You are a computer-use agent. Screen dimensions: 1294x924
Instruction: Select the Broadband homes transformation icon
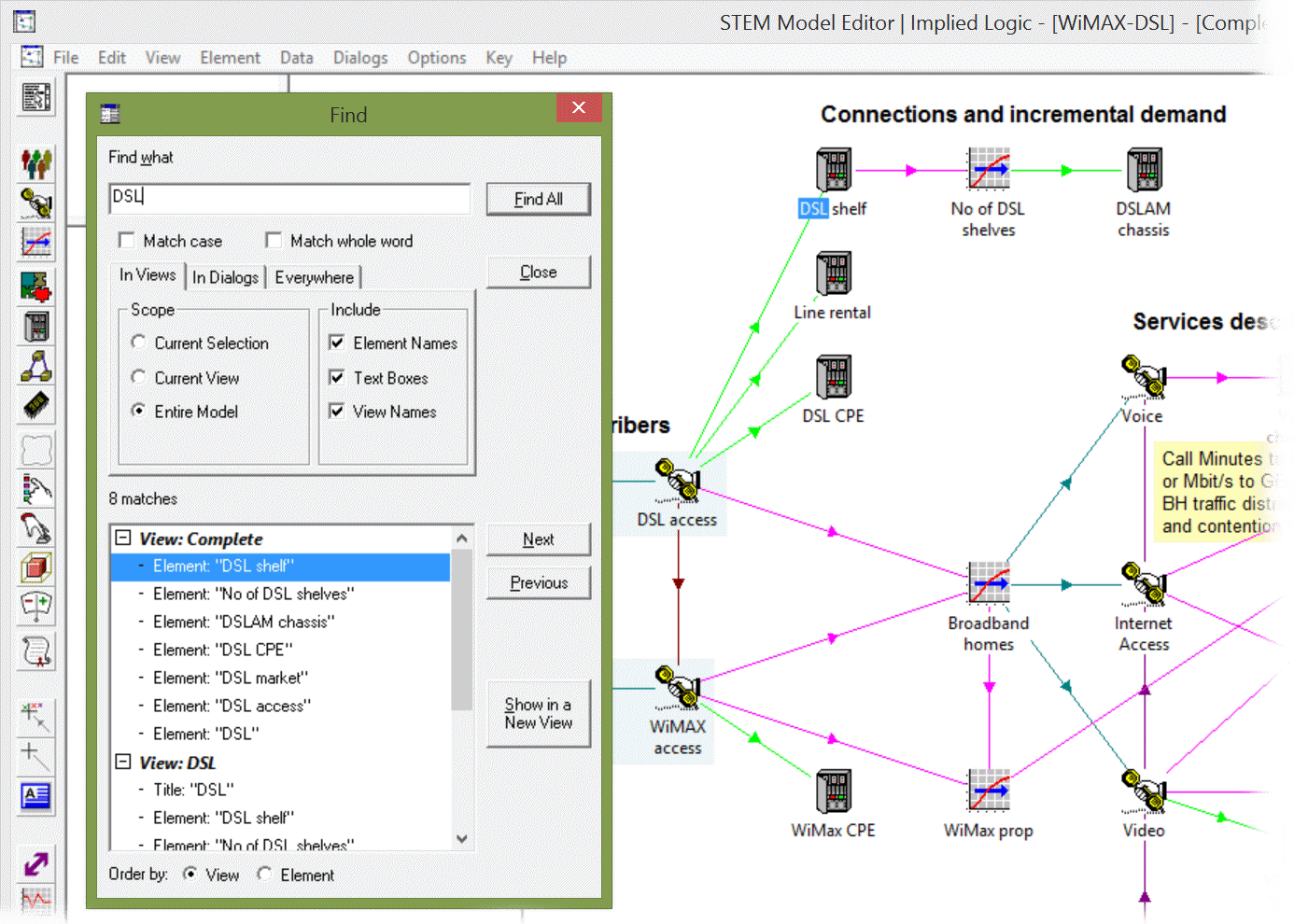989,584
